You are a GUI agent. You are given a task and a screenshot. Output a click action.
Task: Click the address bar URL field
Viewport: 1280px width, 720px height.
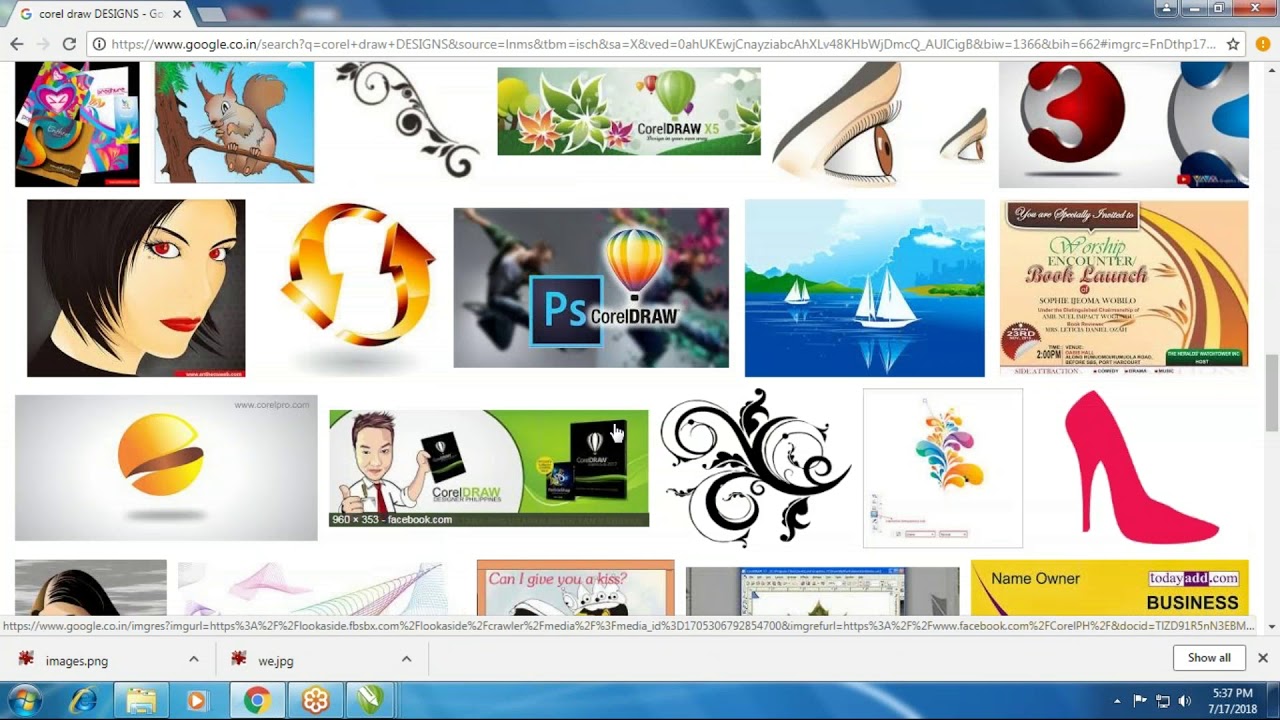(662, 44)
